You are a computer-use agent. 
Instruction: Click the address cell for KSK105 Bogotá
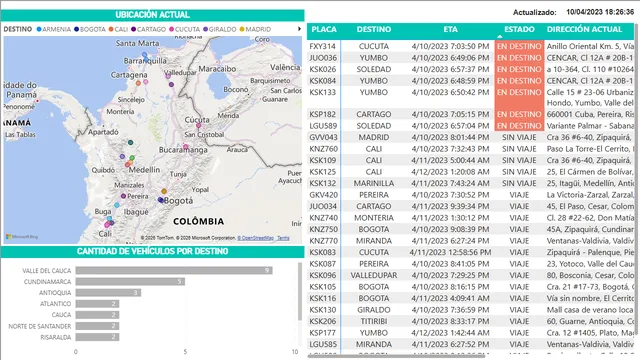pos(590,287)
